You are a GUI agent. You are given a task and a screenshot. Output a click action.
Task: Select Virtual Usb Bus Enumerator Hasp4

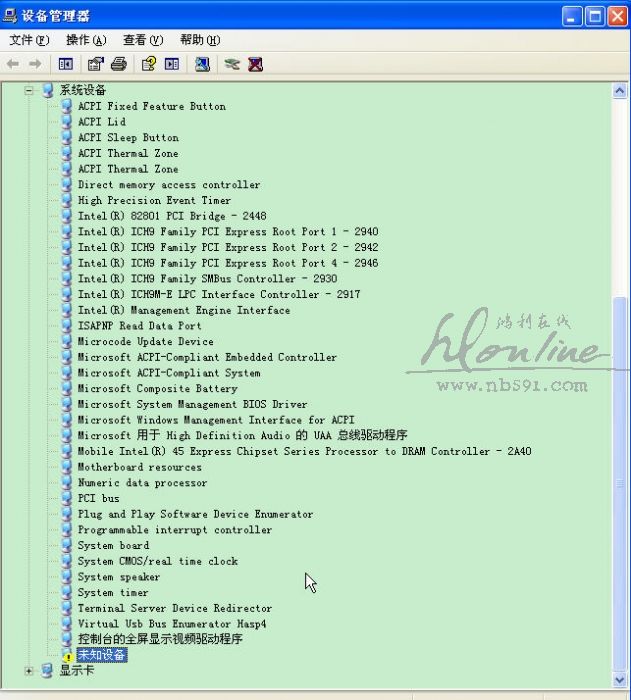point(171,624)
